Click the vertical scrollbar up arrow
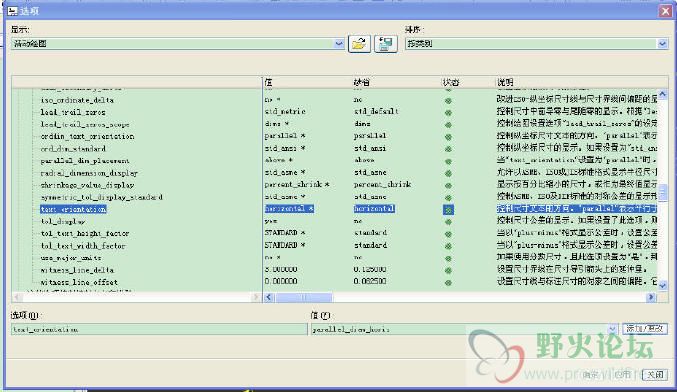Screen dimensions: 677x392 (x=663, y=94)
